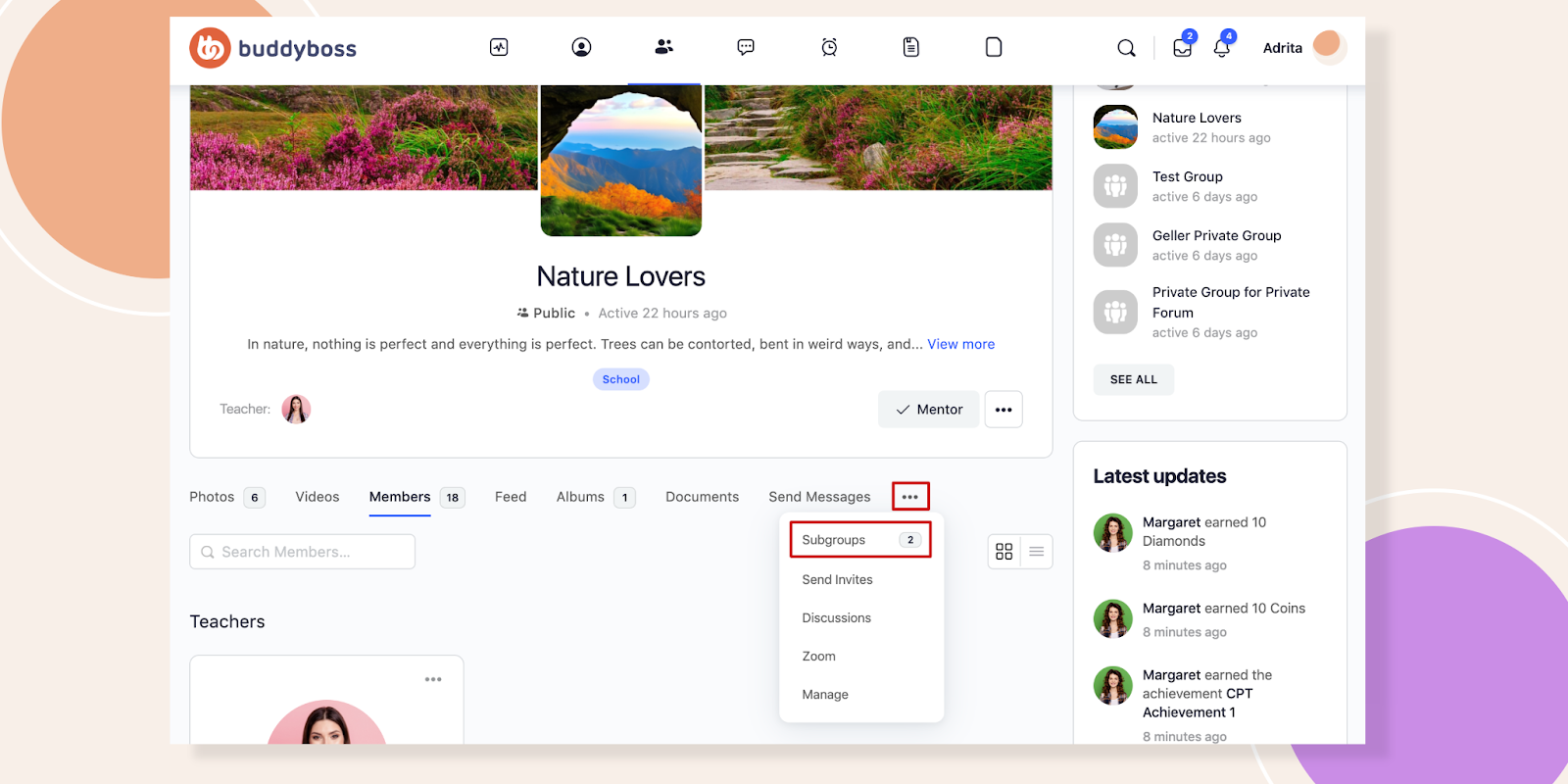Click Margaret avatar on CPT Achievement update
The height and width of the screenshot is (784, 1568).
[x=1113, y=686]
